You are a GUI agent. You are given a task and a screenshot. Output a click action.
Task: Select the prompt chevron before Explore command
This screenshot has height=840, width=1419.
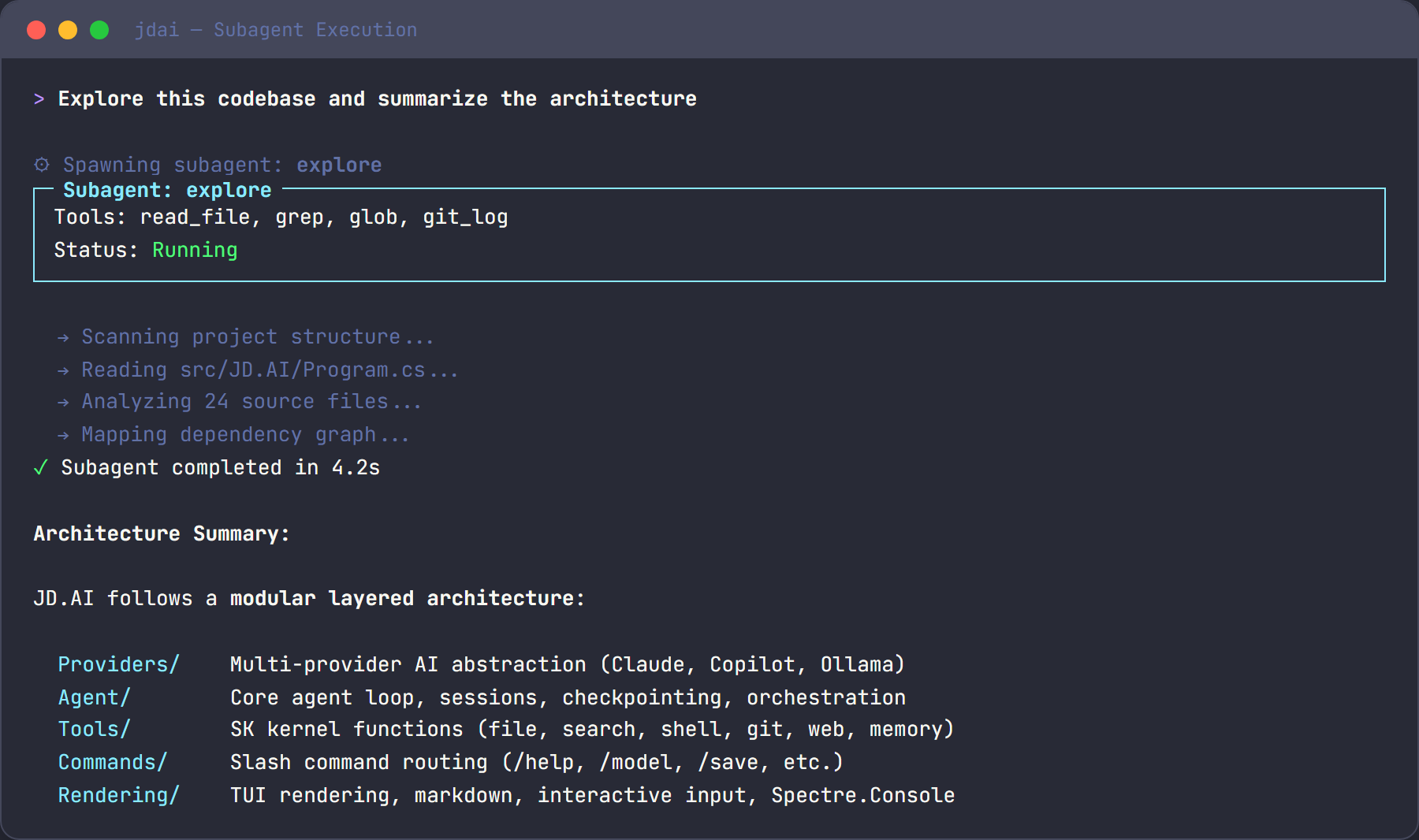click(39, 98)
